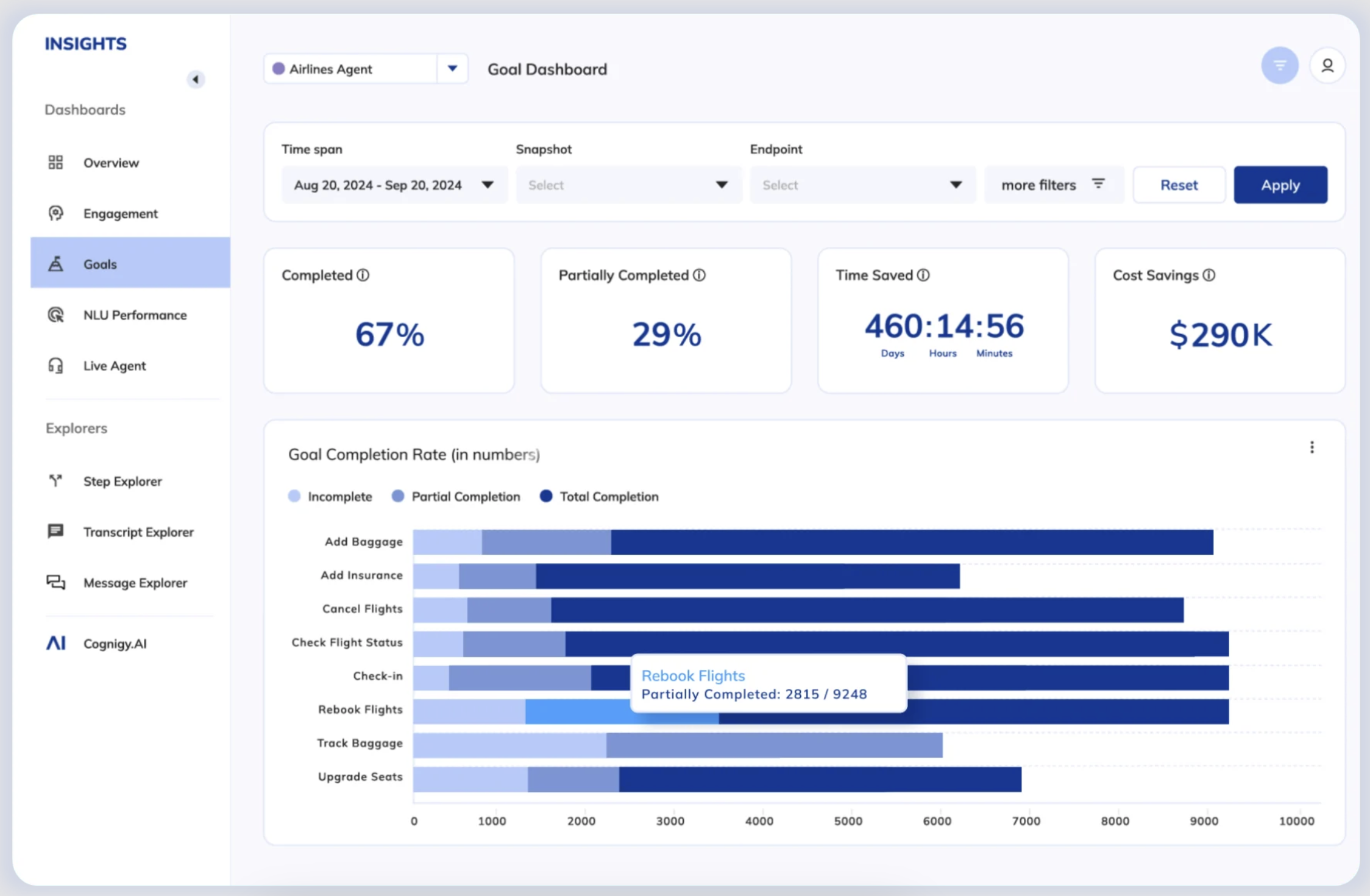Click Add Baggage total completion bar

[912, 542]
